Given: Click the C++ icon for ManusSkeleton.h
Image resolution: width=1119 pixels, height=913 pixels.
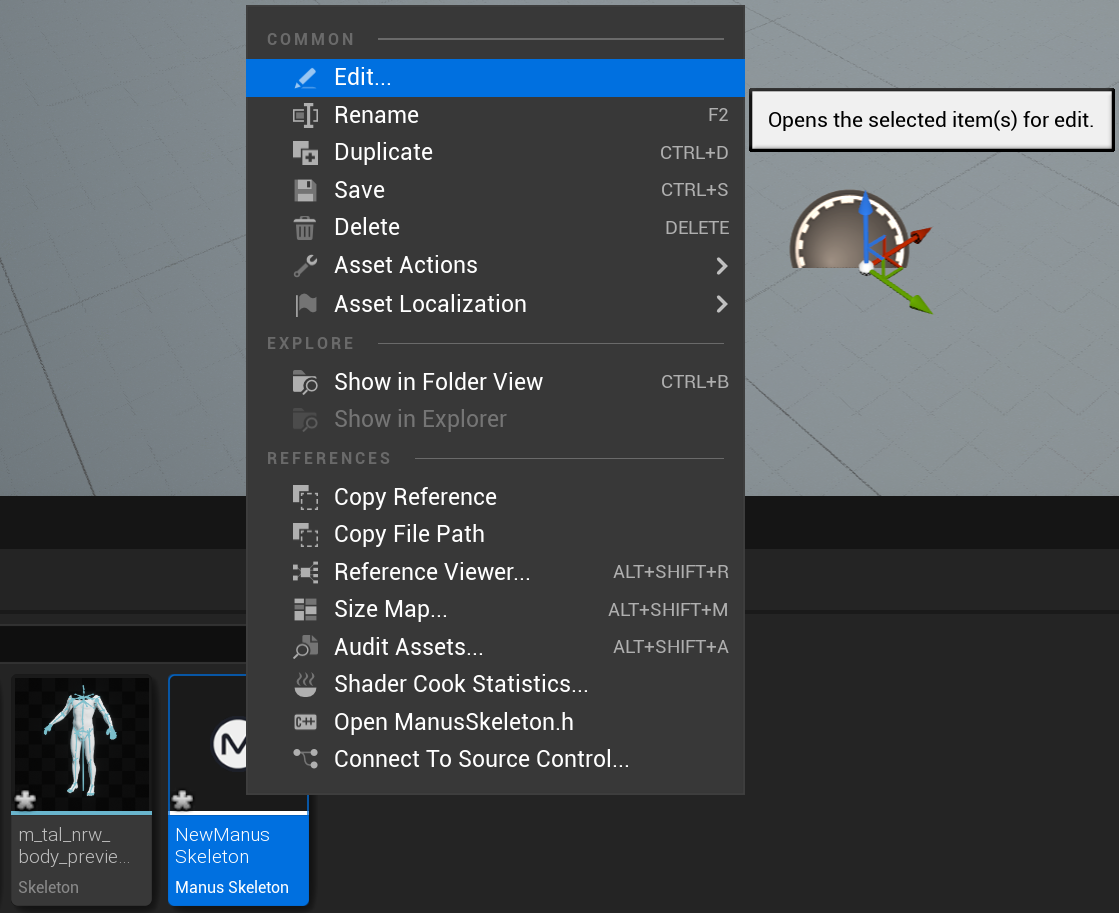Looking at the screenshot, I should [305, 722].
